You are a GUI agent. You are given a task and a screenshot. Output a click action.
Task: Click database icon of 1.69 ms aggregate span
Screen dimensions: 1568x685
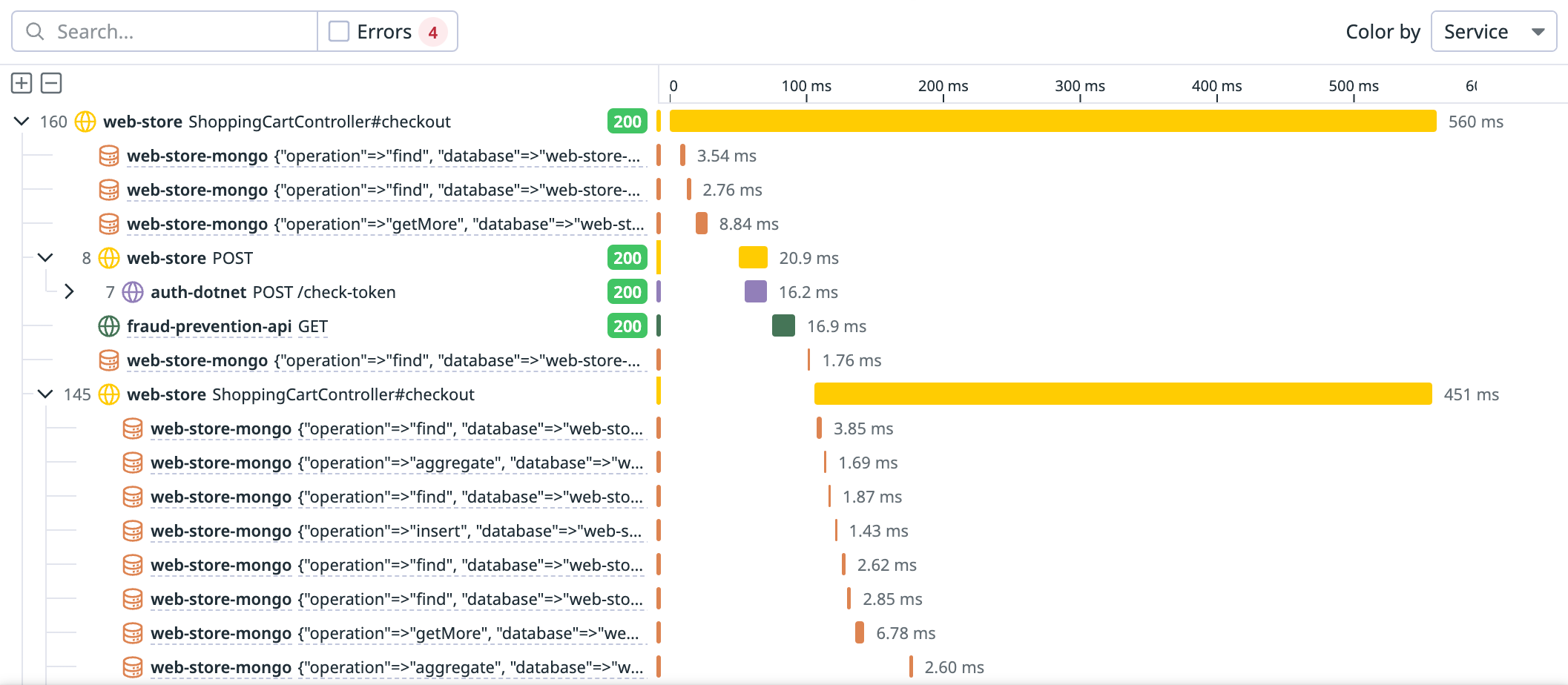pos(133,463)
